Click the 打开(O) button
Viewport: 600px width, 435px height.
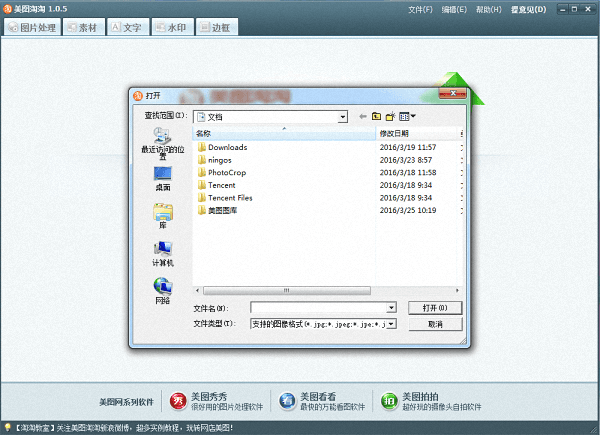click(435, 308)
